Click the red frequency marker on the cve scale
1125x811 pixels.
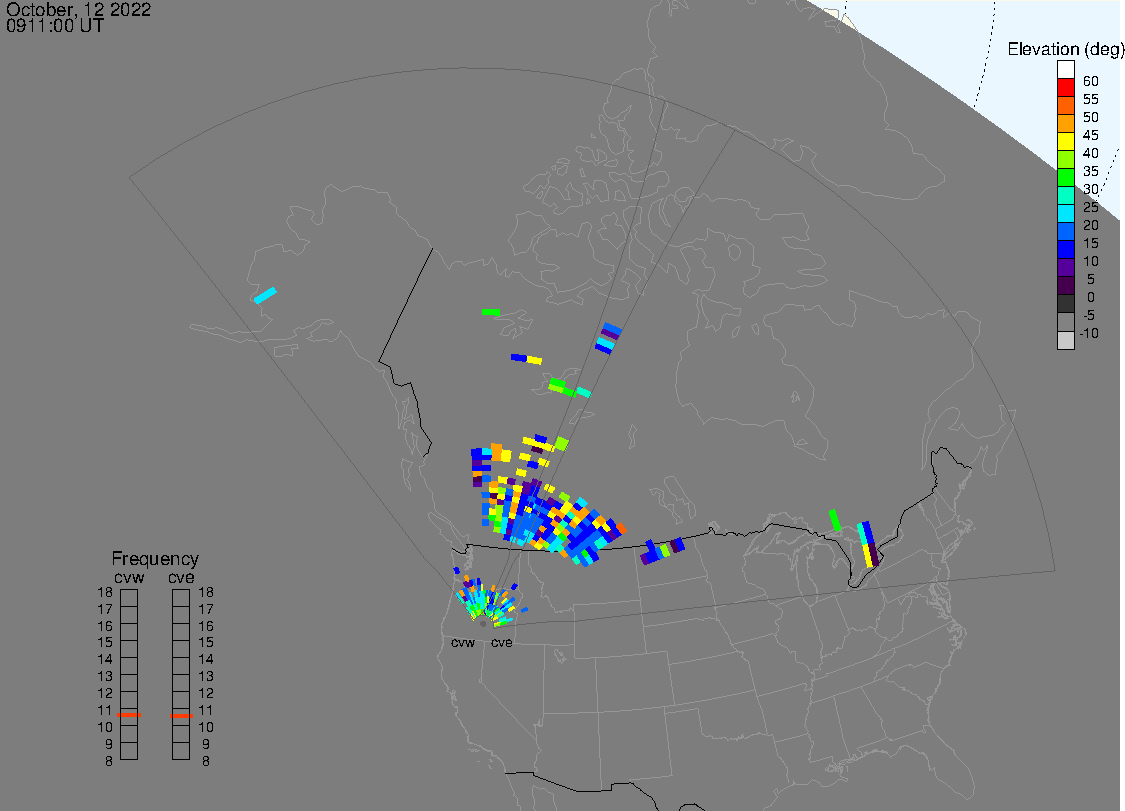181,716
